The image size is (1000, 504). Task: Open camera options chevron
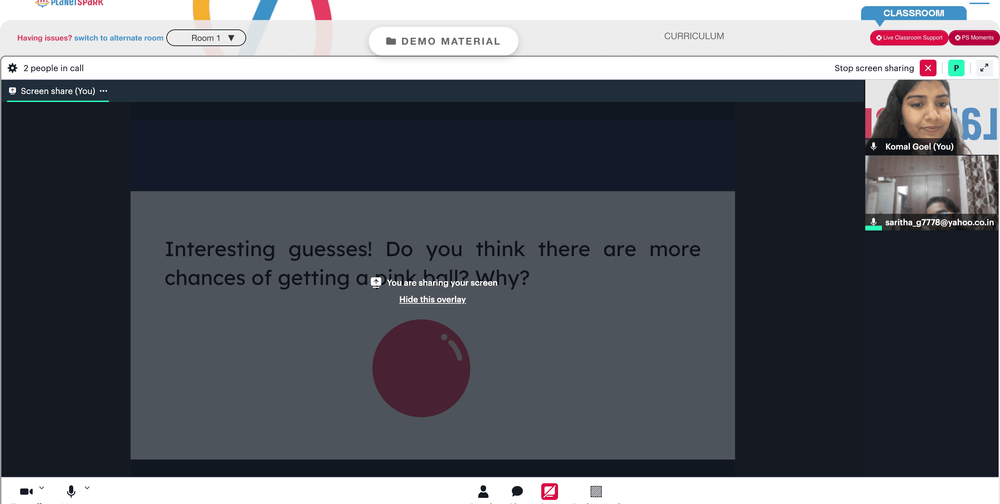(41, 488)
